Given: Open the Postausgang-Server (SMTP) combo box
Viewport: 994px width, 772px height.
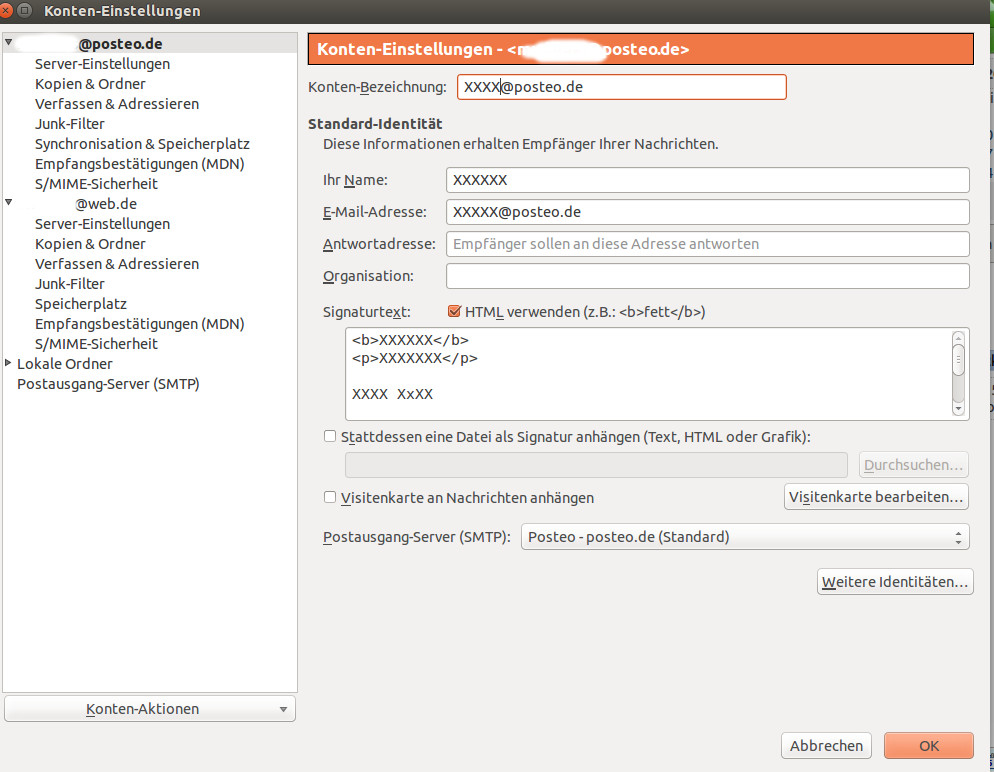Looking at the screenshot, I should click(745, 537).
